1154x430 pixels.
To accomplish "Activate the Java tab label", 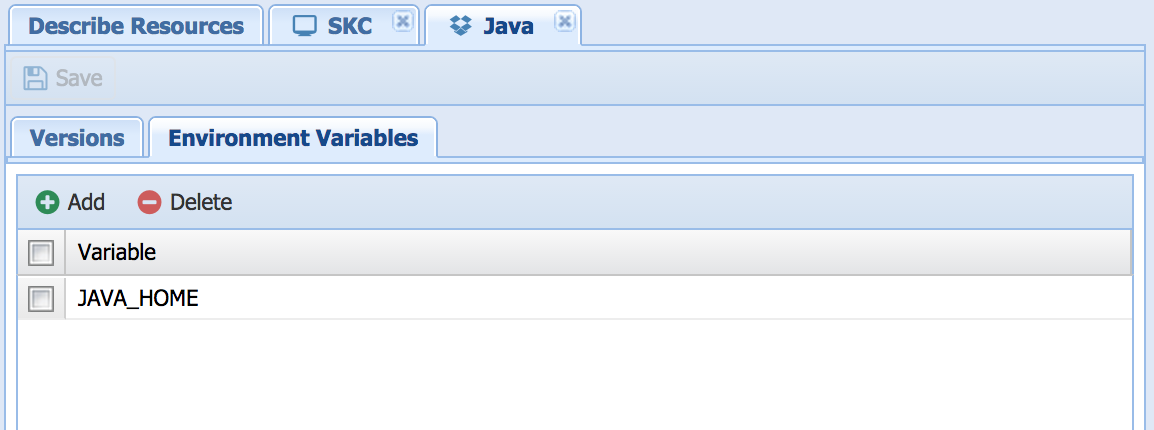I will 508,26.
